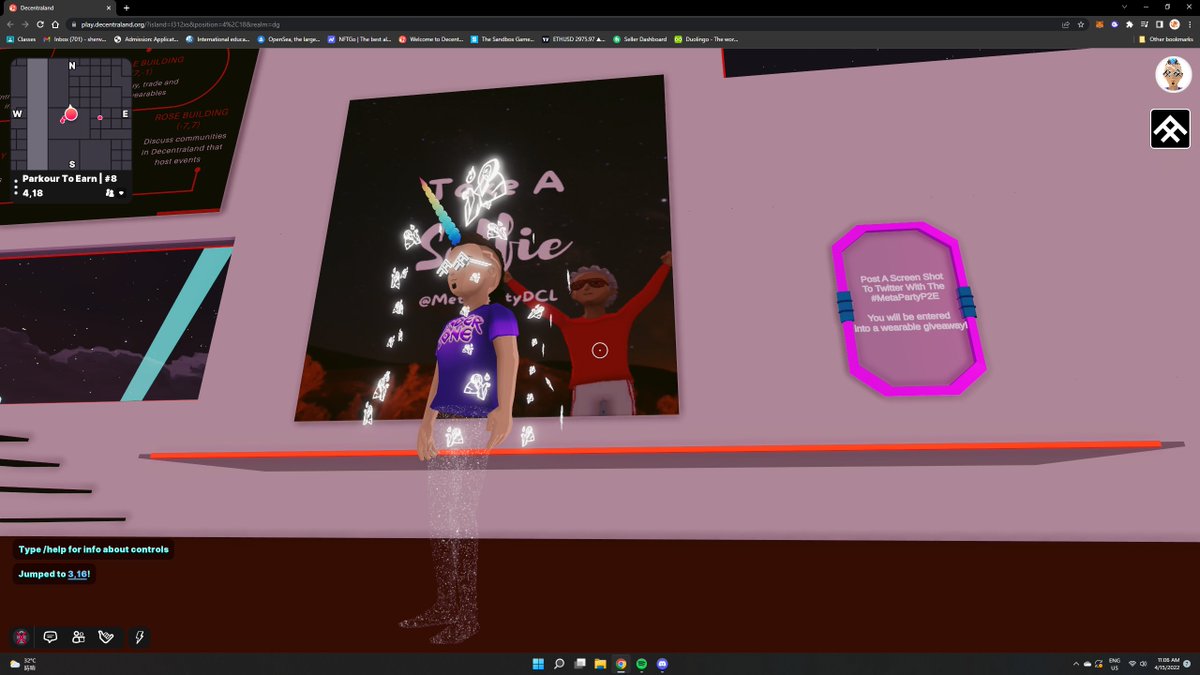Open the Chrome profile avatar
Screen dimensions: 1200x675
coord(1174,24)
